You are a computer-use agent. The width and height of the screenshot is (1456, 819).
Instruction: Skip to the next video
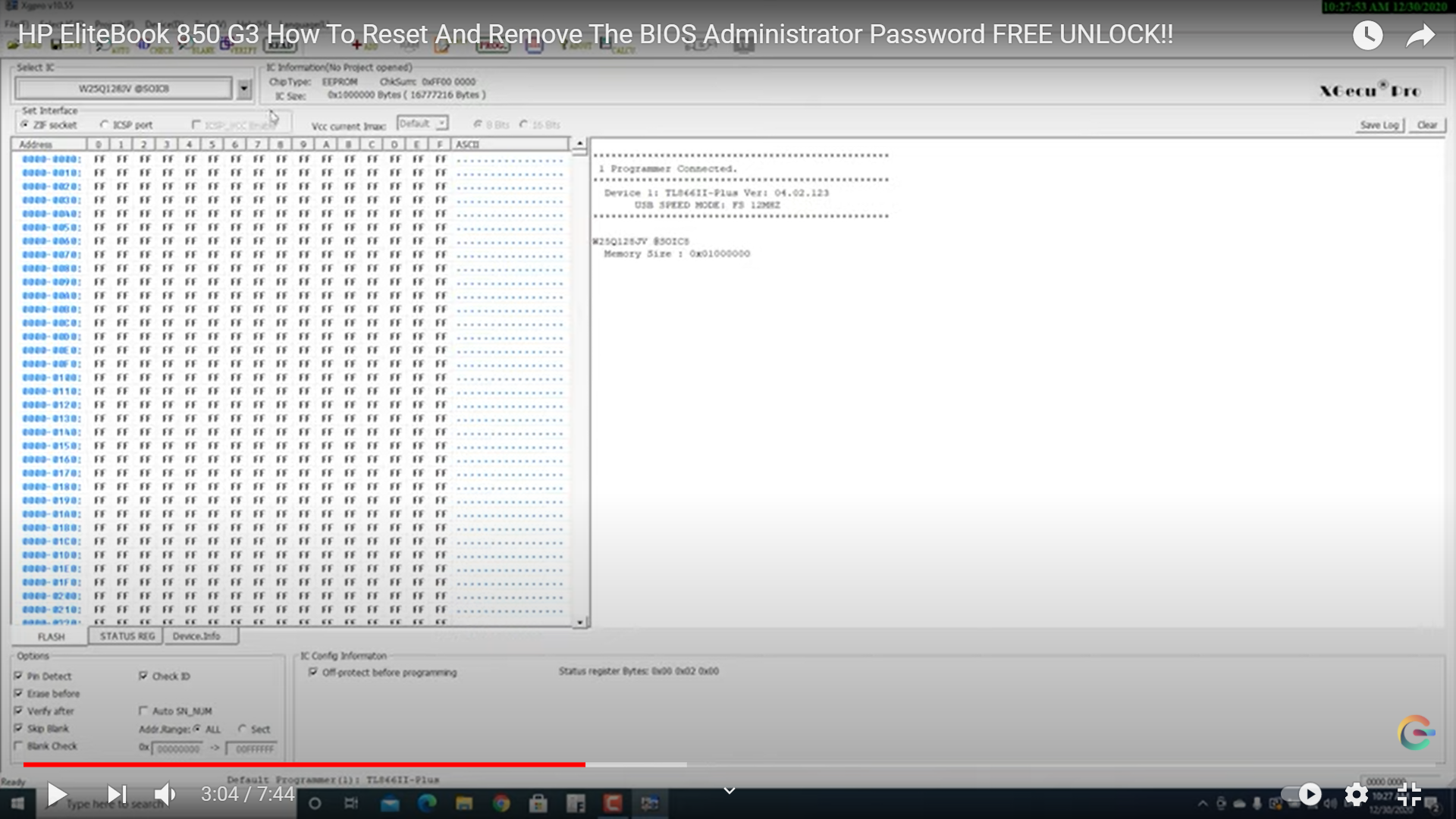(117, 794)
